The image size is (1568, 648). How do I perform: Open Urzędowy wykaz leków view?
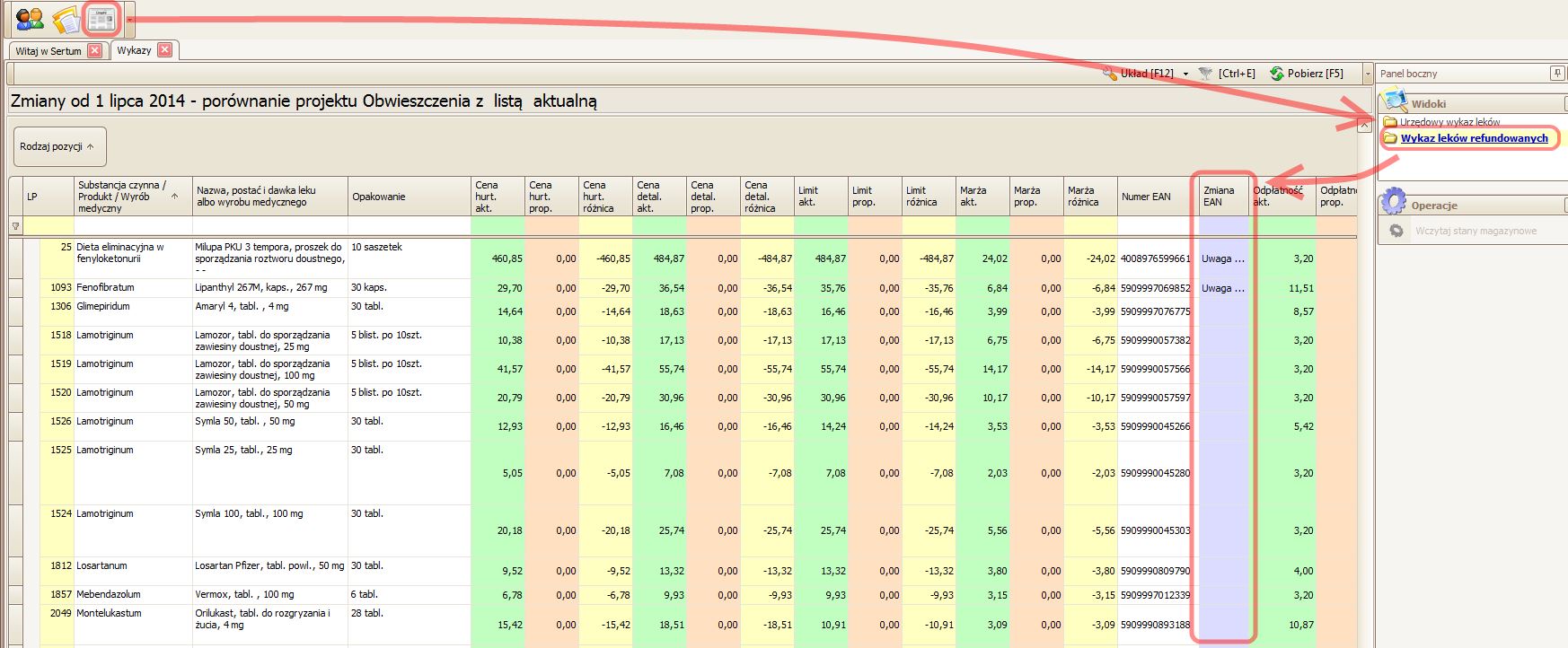(x=1449, y=122)
